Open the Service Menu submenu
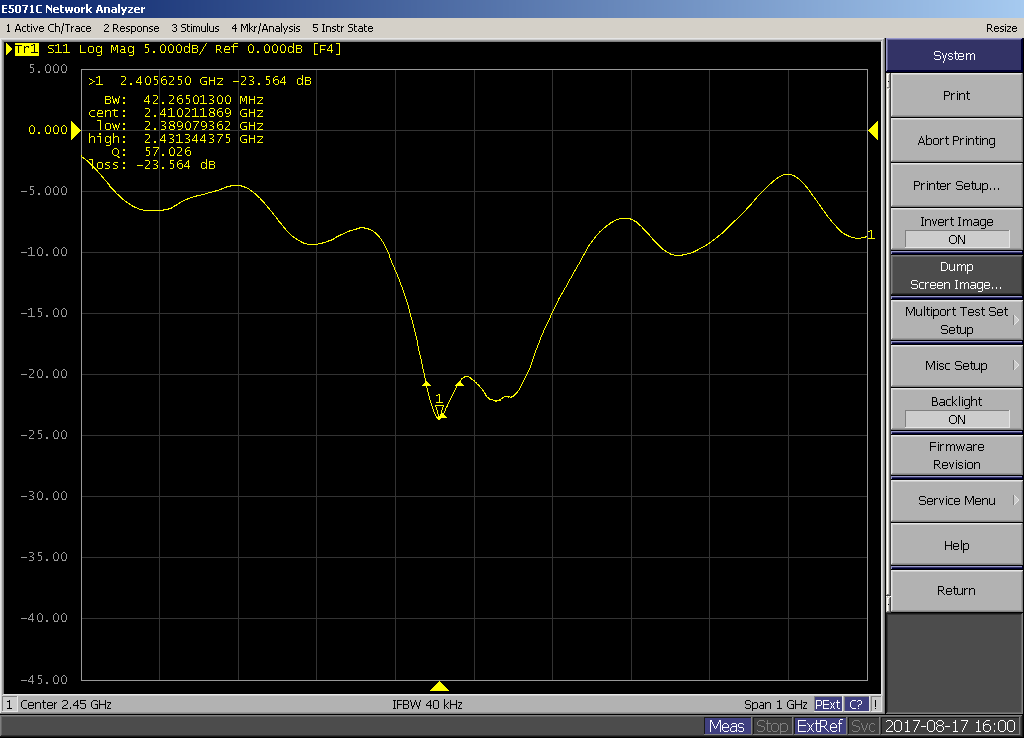The height and width of the screenshot is (738, 1024). (x=956, y=501)
